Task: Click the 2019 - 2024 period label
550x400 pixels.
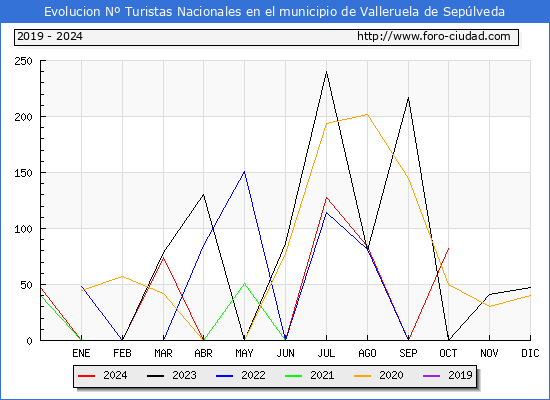Action: pyautogui.click(x=50, y=36)
